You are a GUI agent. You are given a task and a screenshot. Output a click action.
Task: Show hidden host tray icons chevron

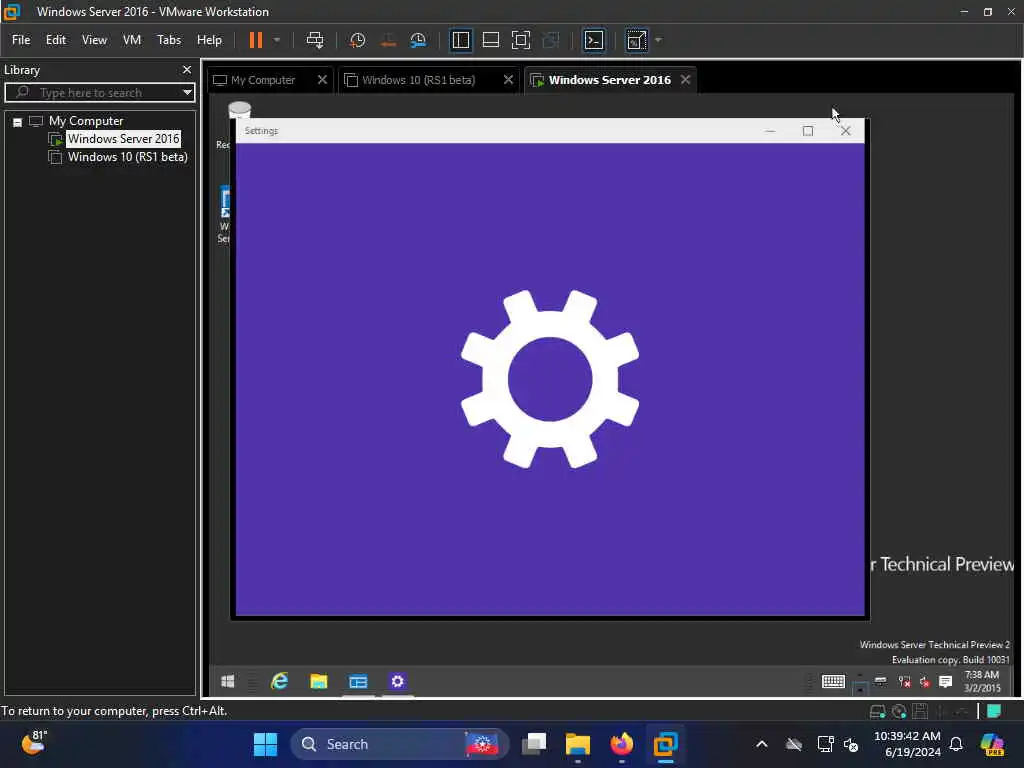[x=761, y=744]
